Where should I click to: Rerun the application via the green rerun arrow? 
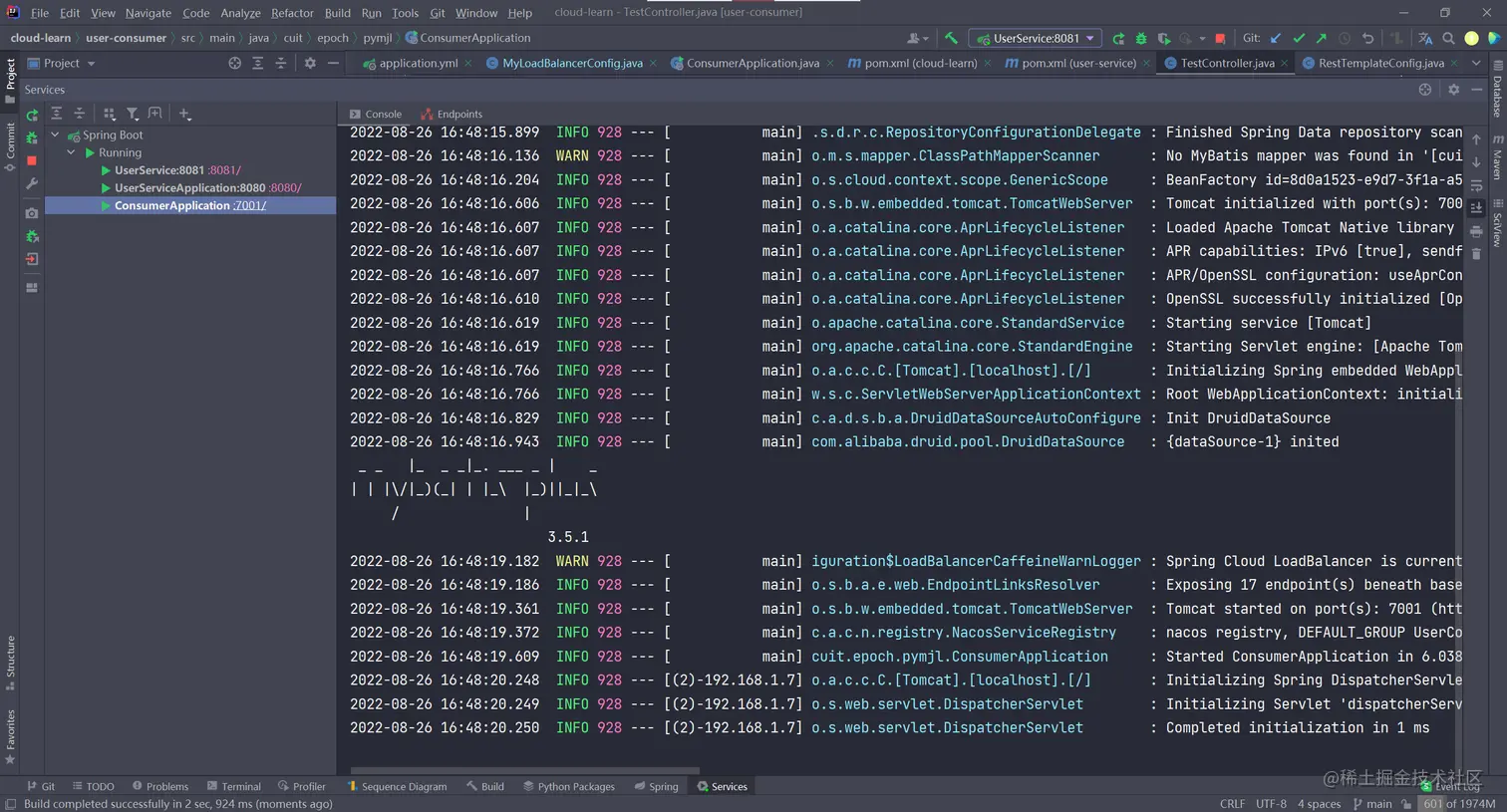1118,38
